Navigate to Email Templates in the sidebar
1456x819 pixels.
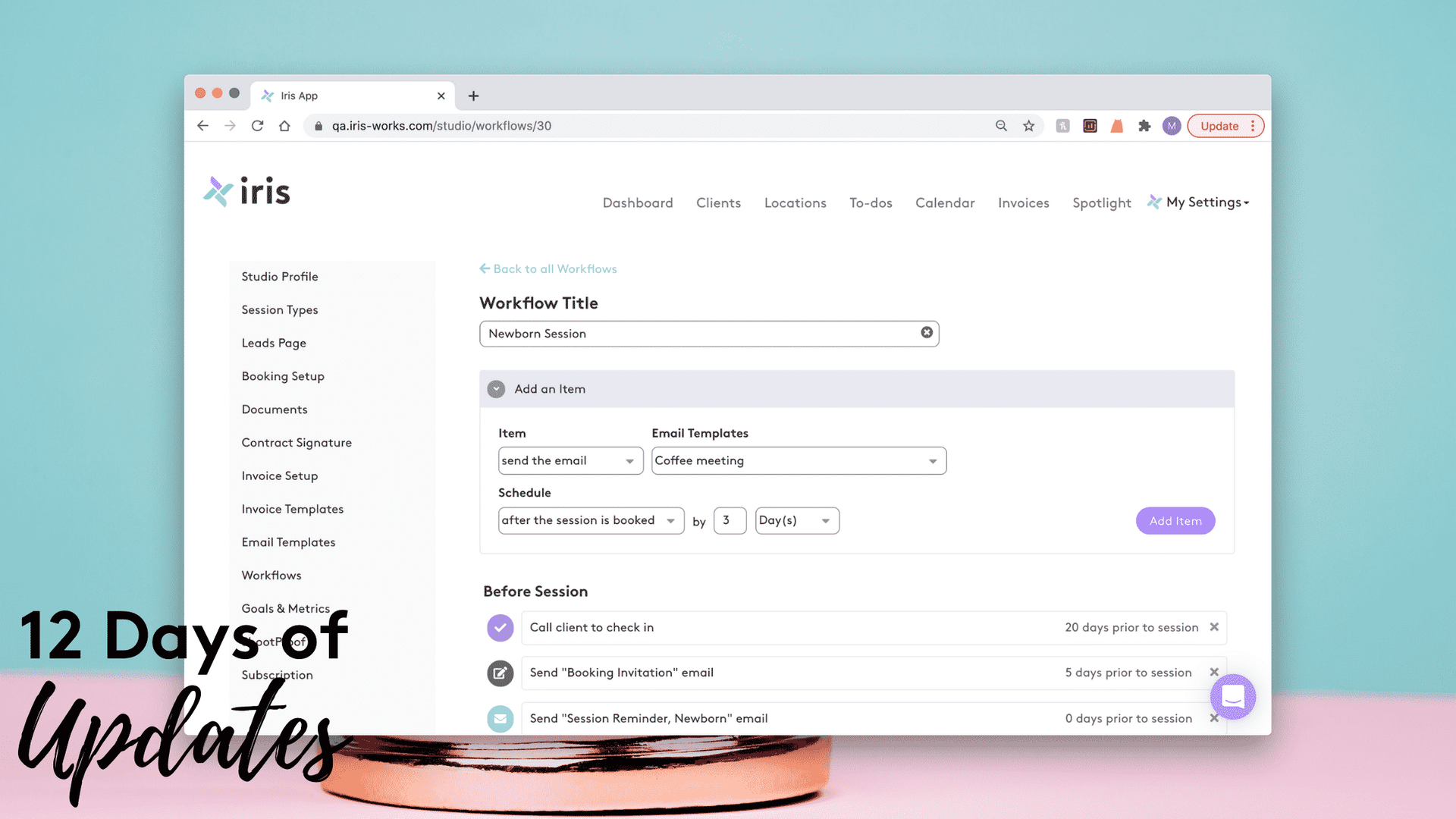click(x=288, y=541)
